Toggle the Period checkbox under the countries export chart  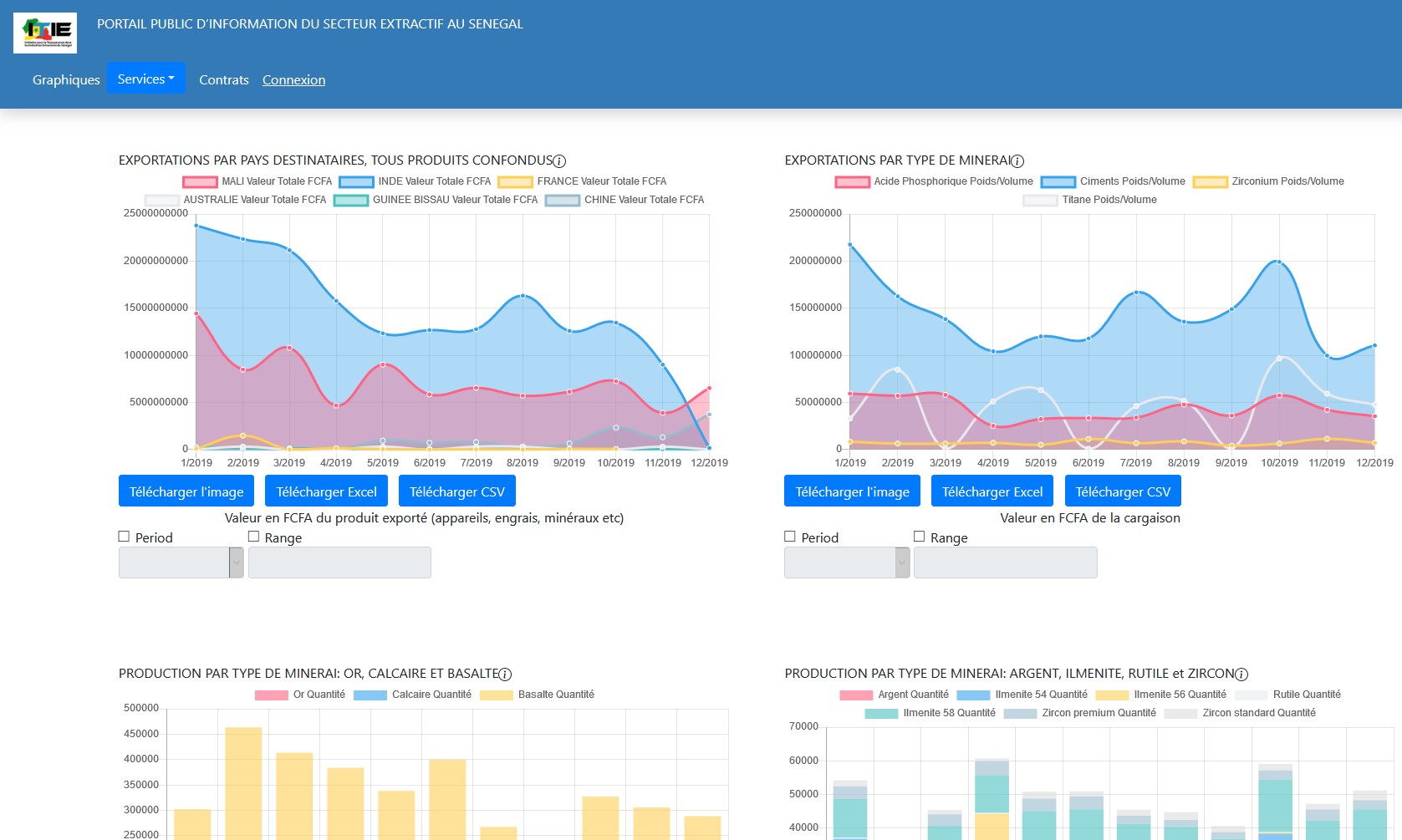pos(125,537)
